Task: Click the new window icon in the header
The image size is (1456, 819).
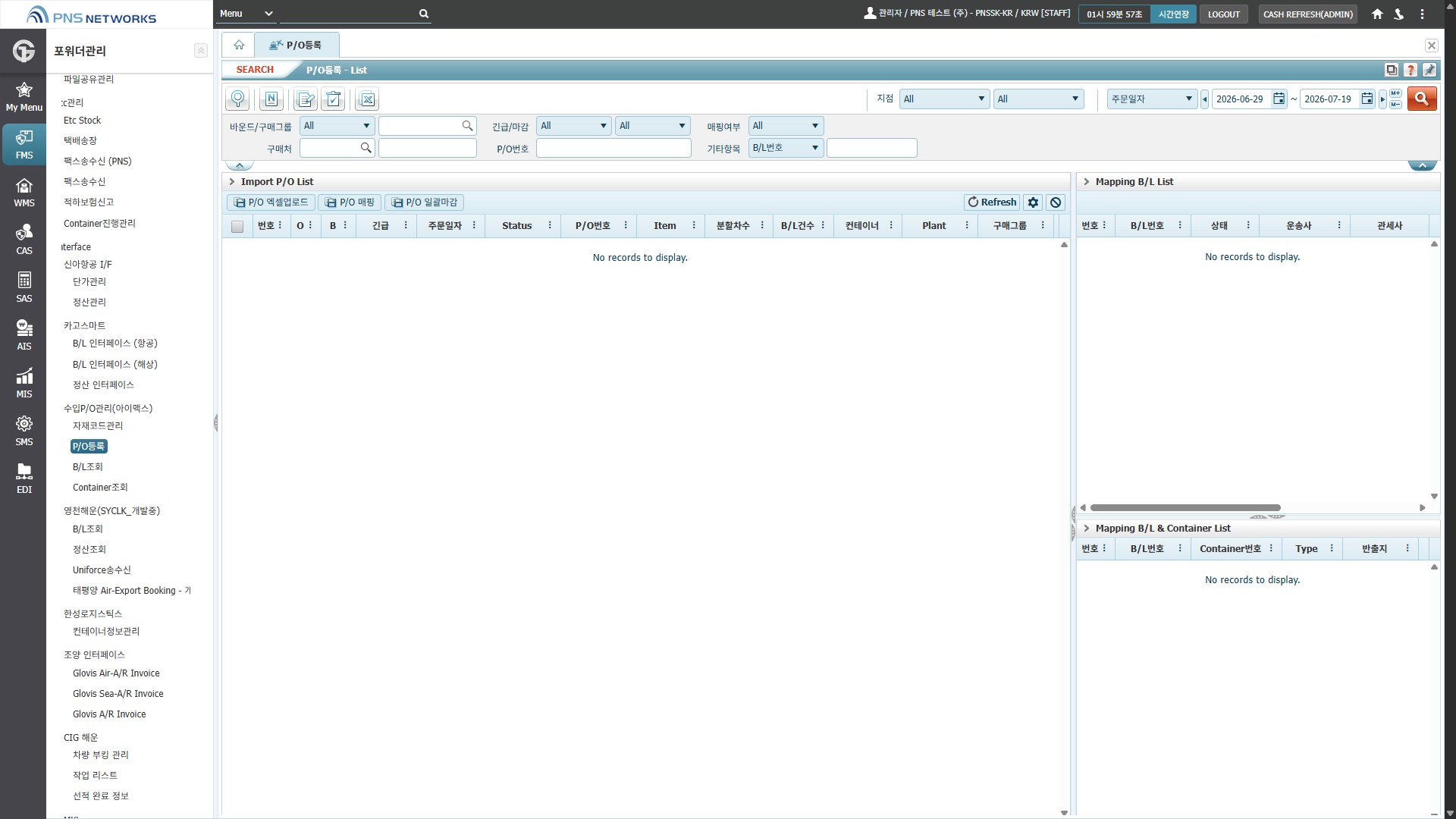Action: click(1392, 70)
